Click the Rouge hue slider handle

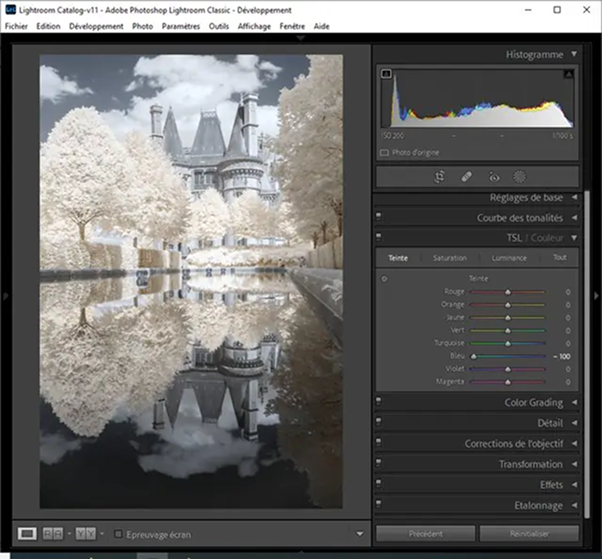pos(508,292)
